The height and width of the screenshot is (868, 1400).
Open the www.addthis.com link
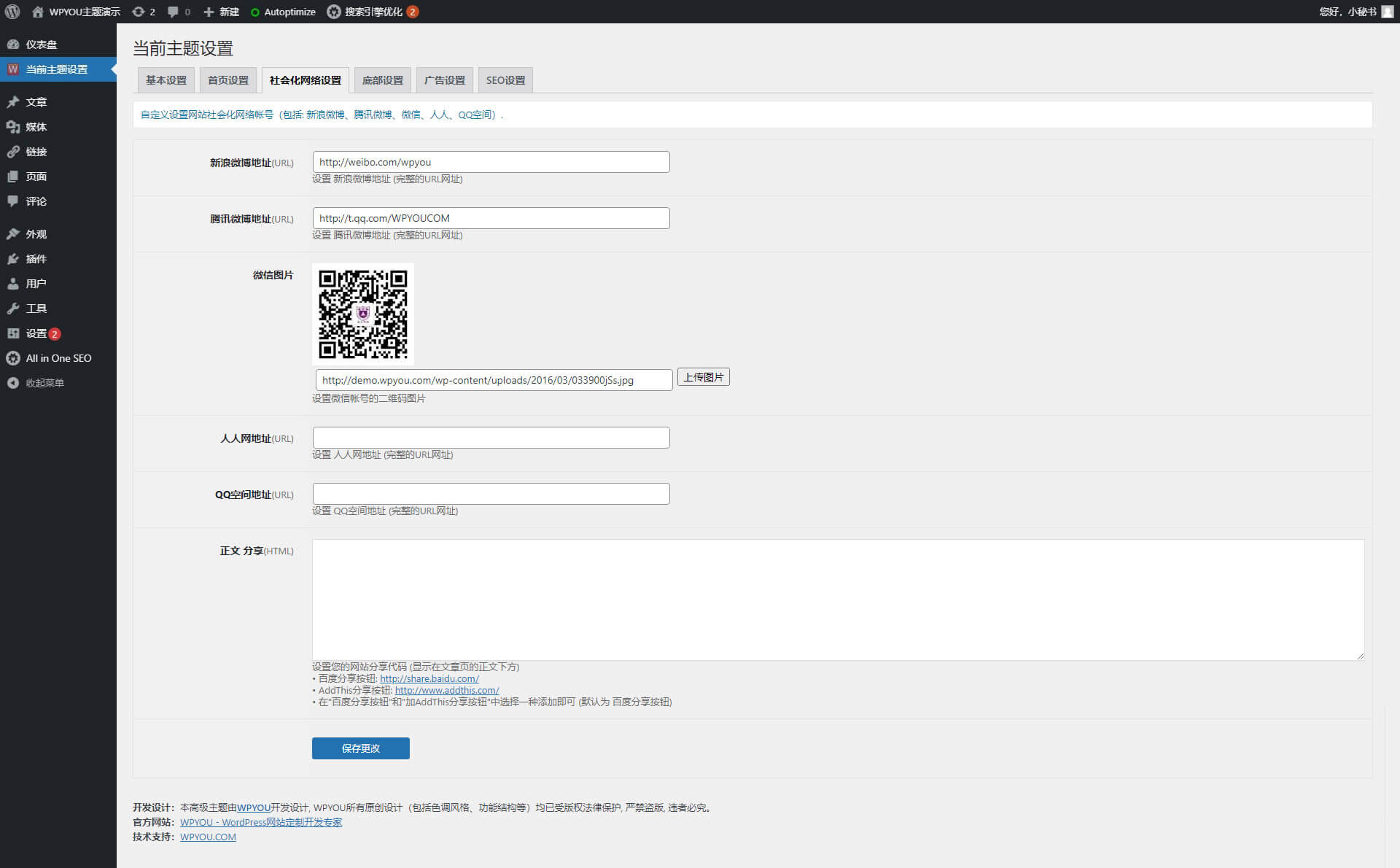click(x=447, y=690)
